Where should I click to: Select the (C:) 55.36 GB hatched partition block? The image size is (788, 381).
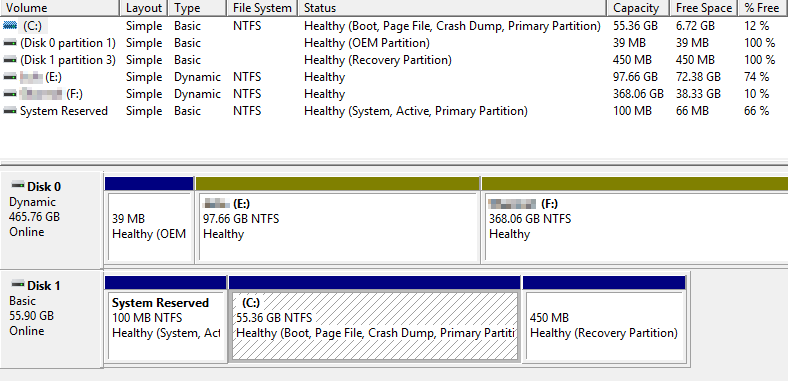[374, 318]
